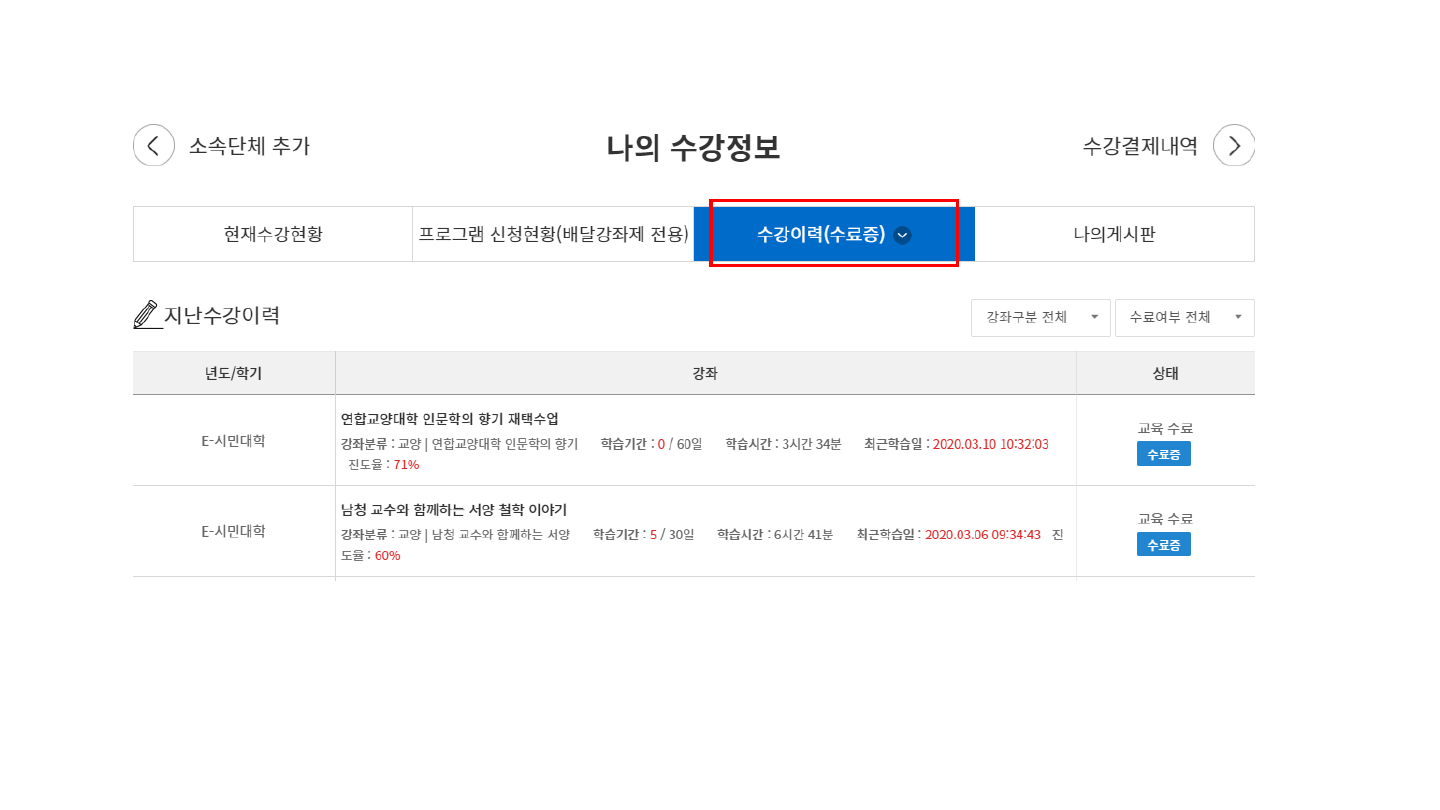The width and height of the screenshot is (1440, 810).
Task: Expand the 강좌구분 전체 dropdown
Action: pyautogui.click(x=1040, y=318)
